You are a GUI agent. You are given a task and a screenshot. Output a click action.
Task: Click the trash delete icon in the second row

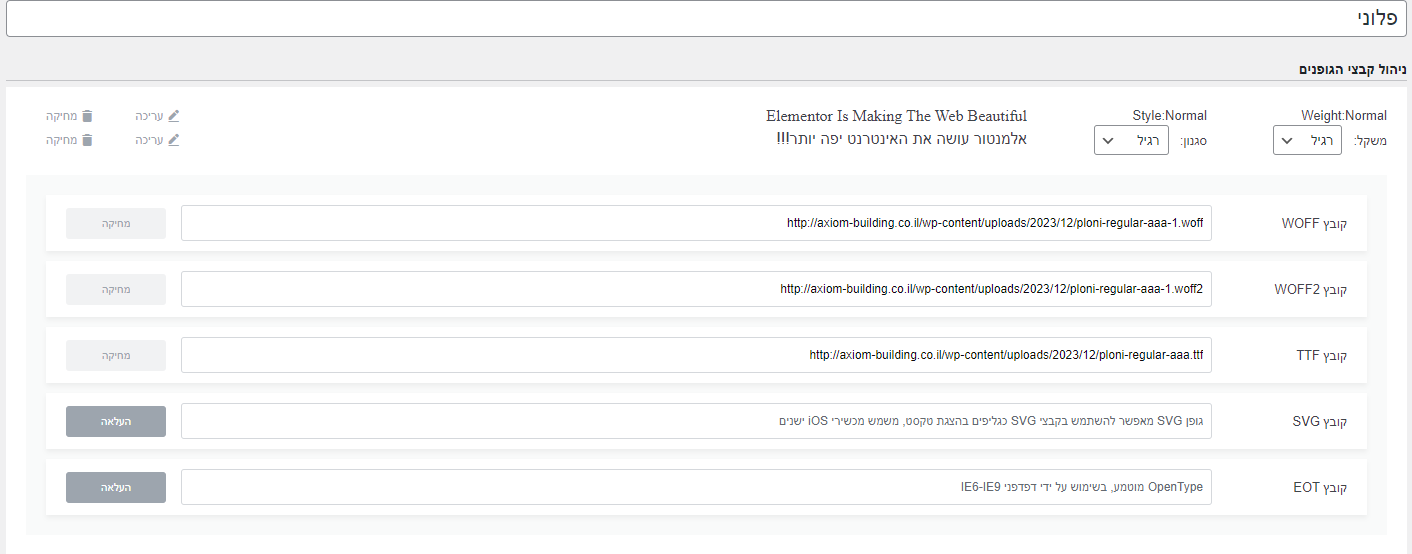coord(87,140)
